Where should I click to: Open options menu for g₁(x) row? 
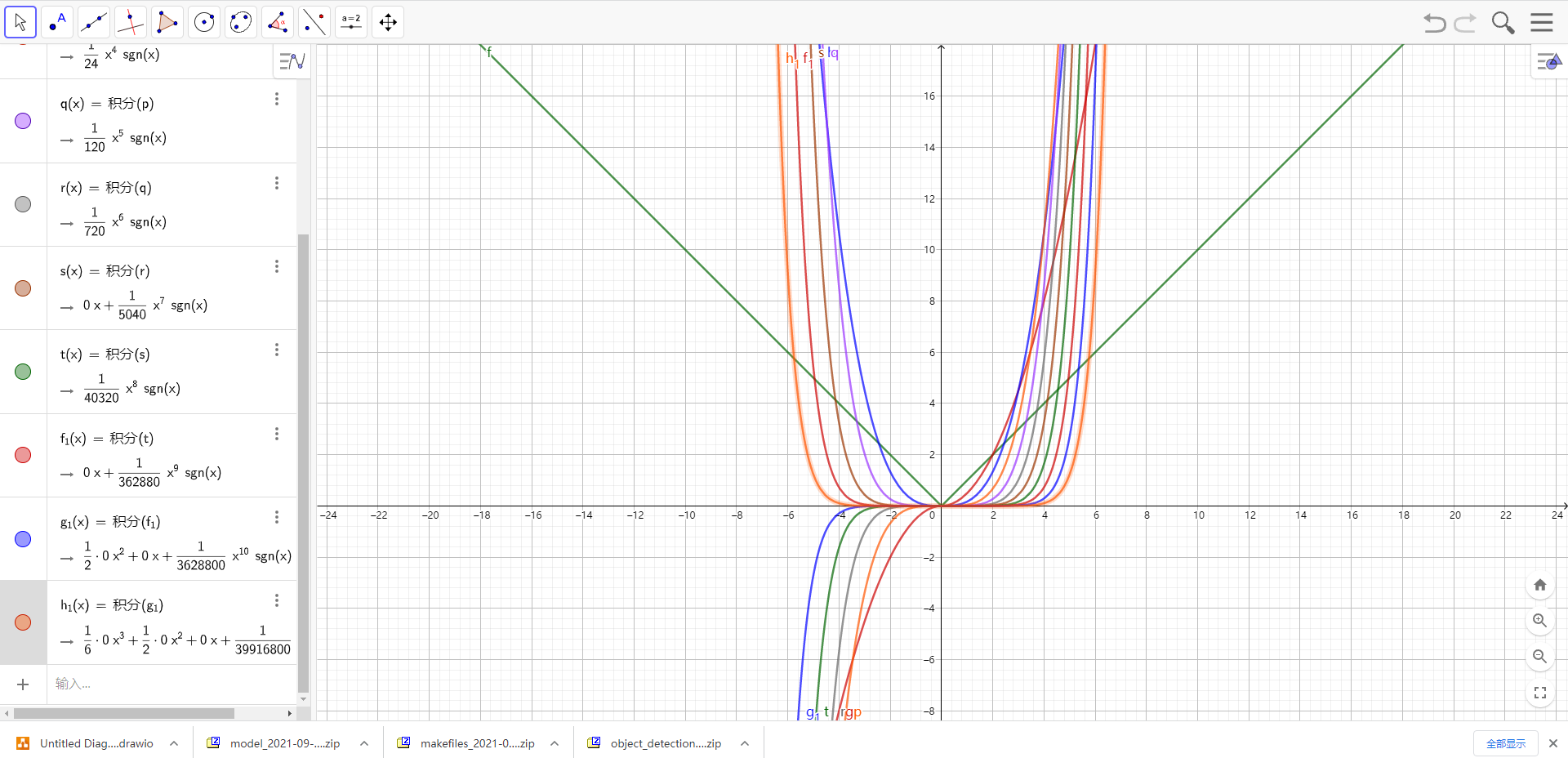click(277, 517)
